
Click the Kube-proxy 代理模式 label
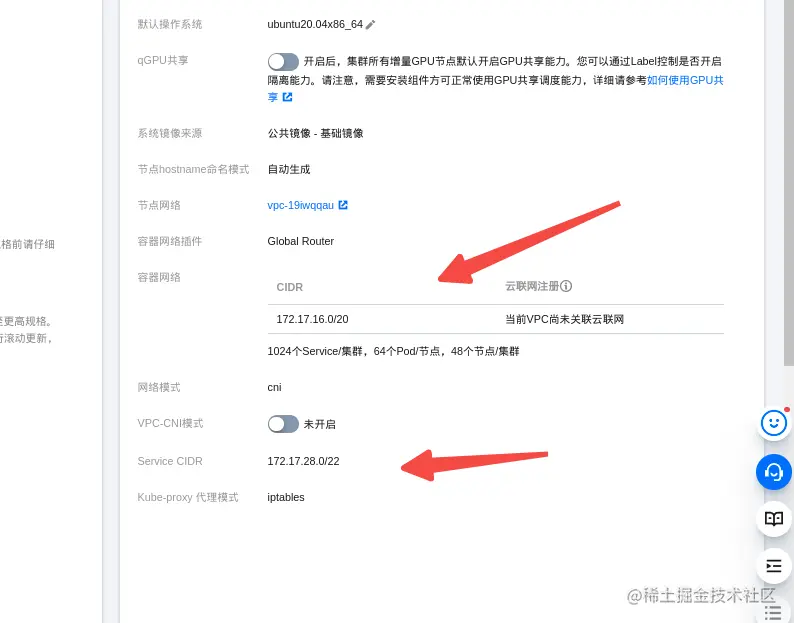pos(187,497)
